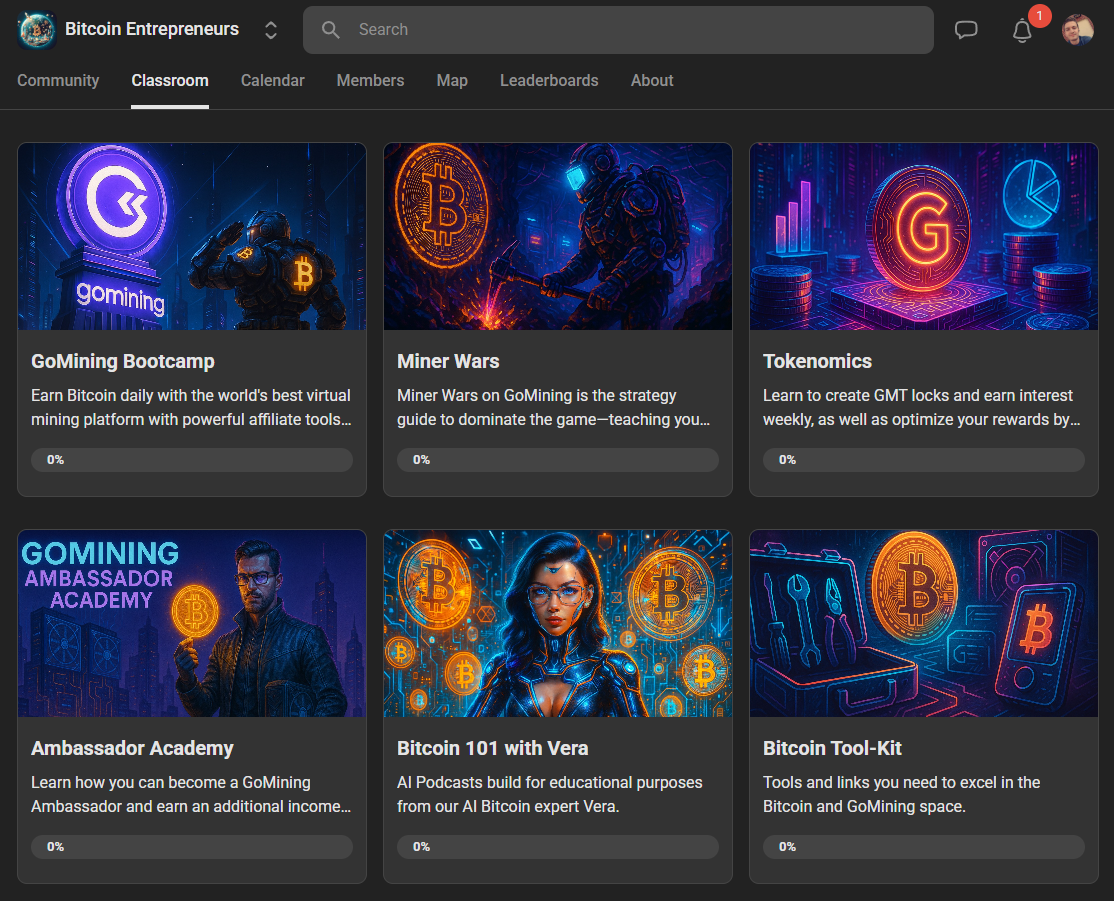Click description 'Miner Wars on GoMining is the strategy'

click(536, 395)
